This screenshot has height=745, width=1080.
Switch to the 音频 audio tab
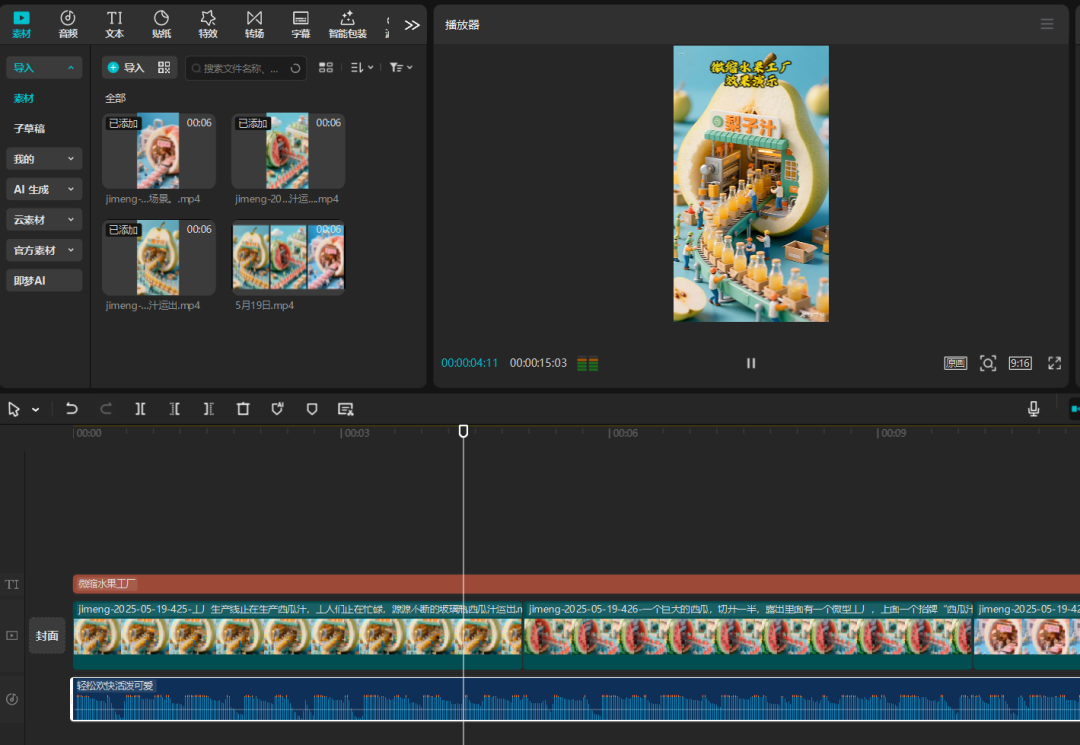tap(68, 24)
